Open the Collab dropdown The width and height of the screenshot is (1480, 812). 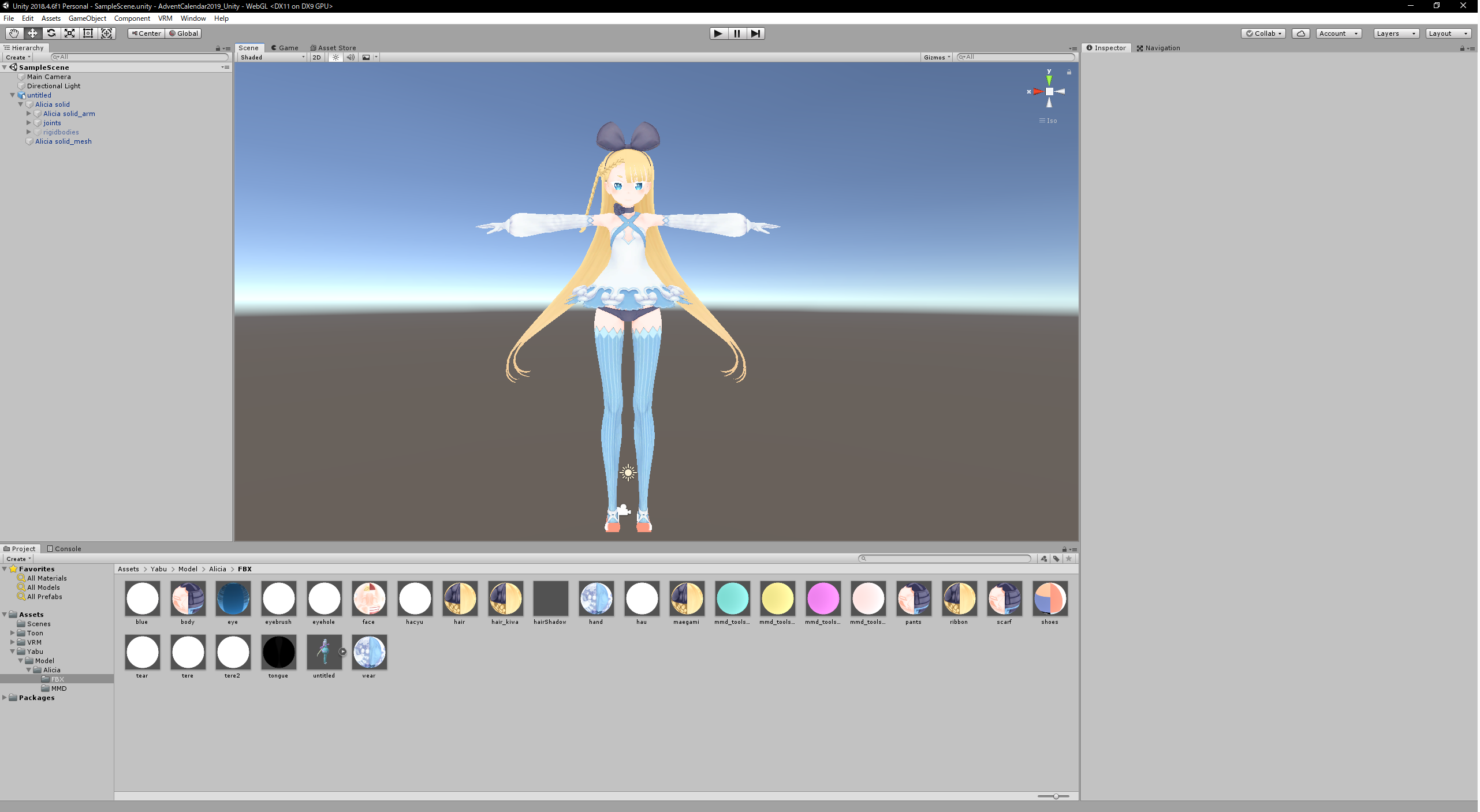(x=1263, y=33)
